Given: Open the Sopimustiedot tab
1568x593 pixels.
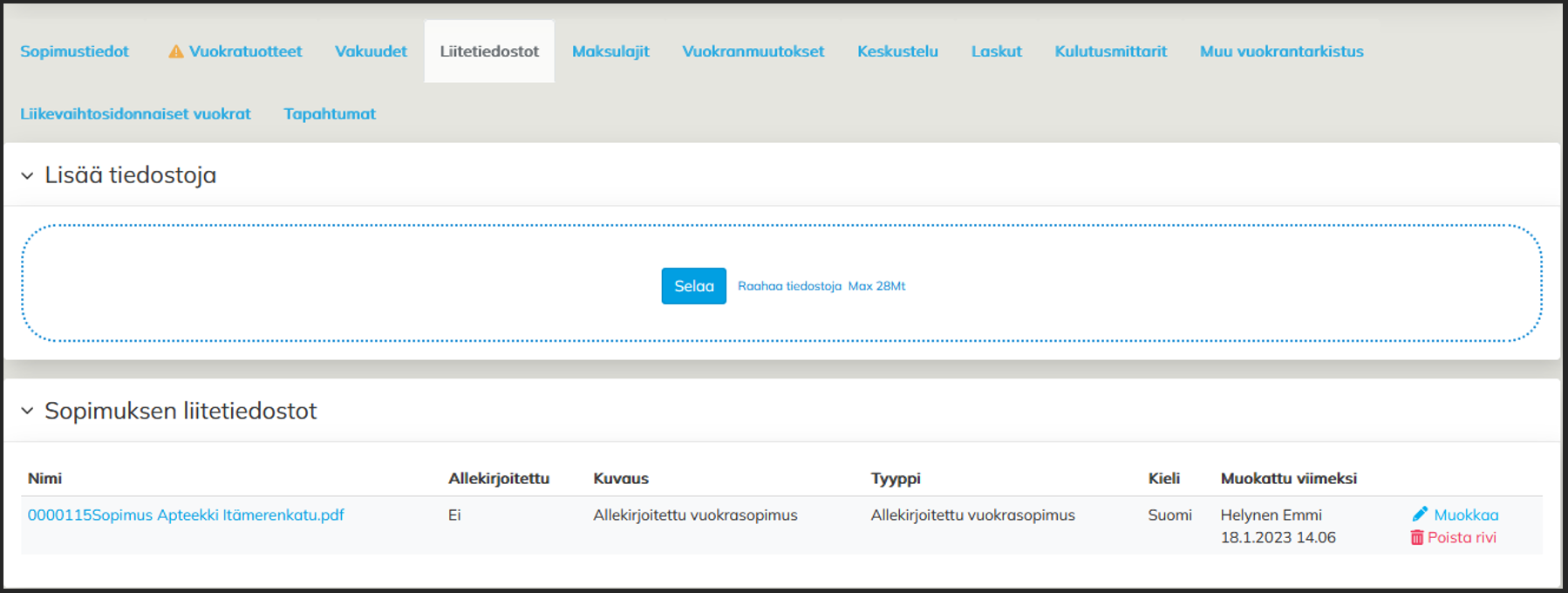Looking at the screenshot, I should pyautogui.click(x=74, y=51).
